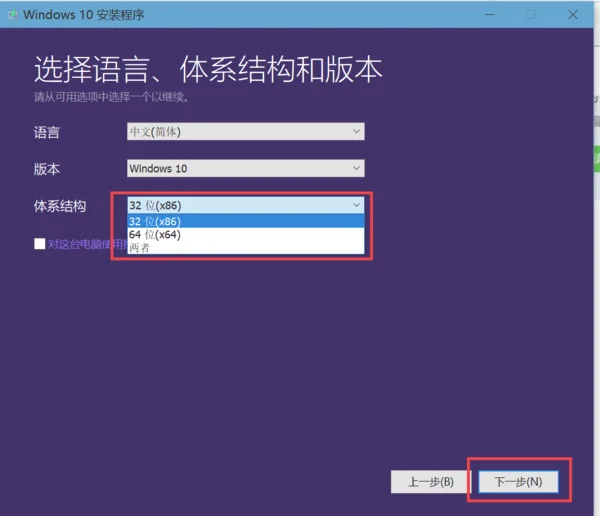
Task: Open the 语言 (language) dropdown
Action: click(x=246, y=131)
